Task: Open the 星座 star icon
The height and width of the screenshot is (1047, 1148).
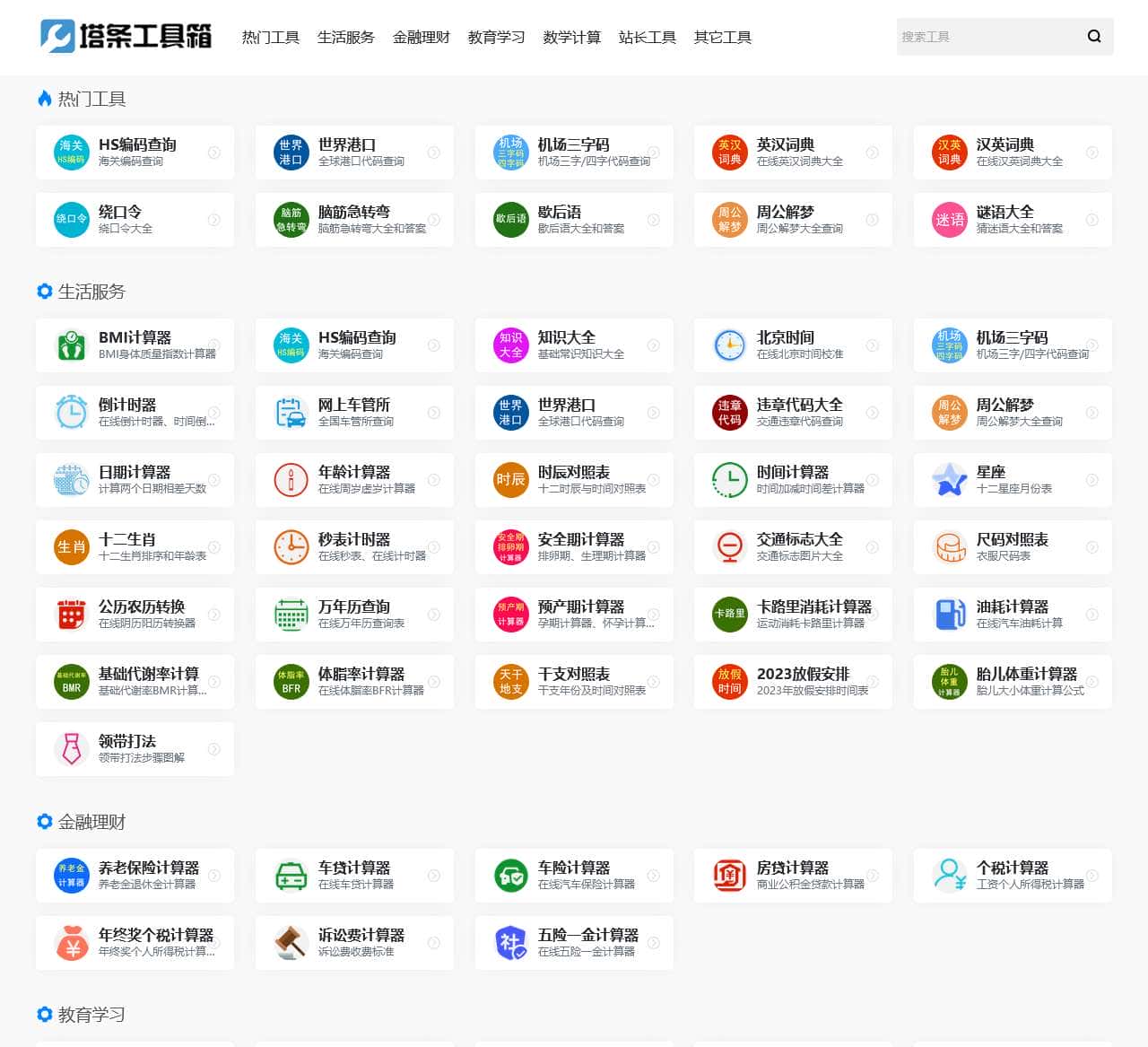Action: [x=949, y=480]
